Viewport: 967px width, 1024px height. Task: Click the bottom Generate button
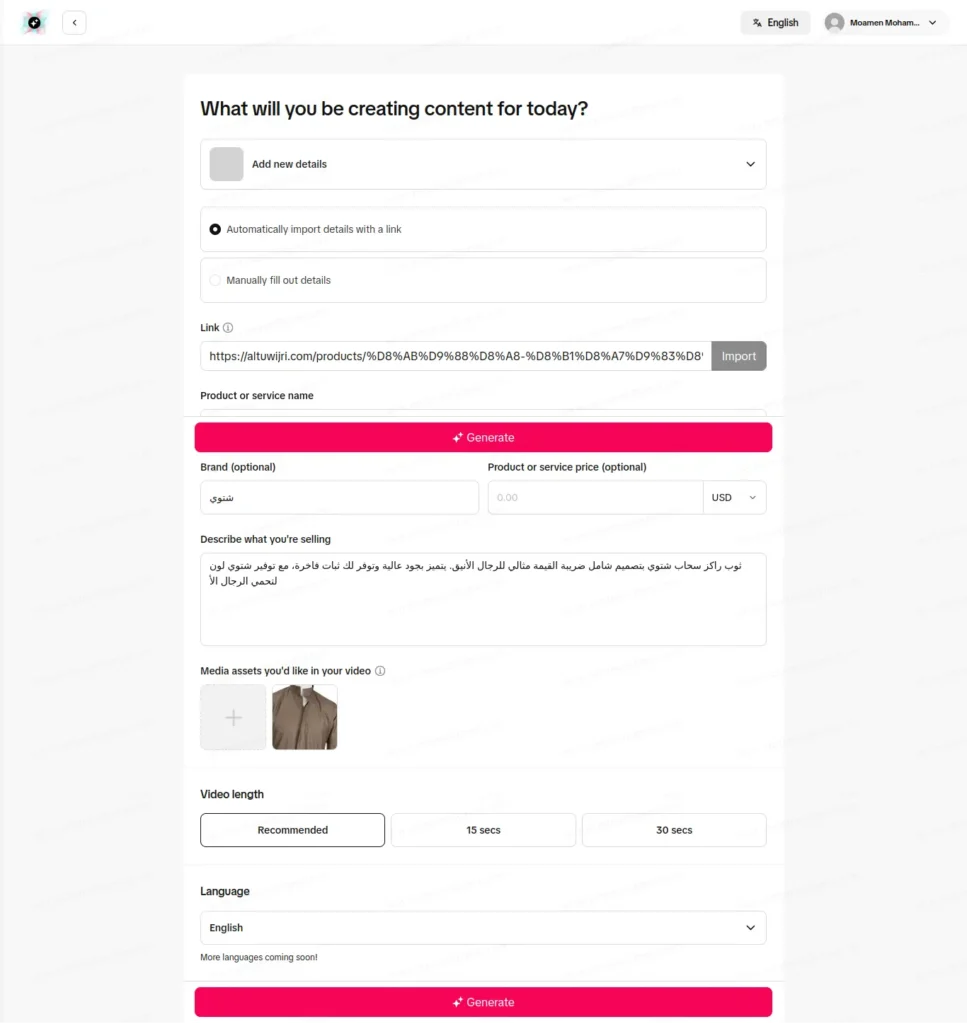point(483,1002)
